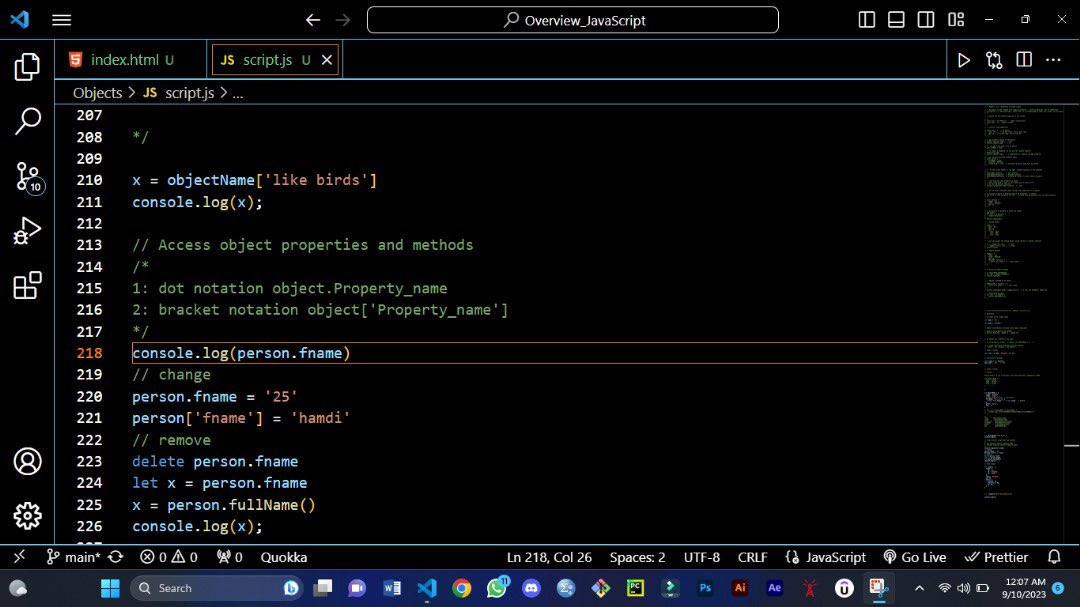This screenshot has width=1080, height=607.
Task: Click the taskbar Search box
Action: 216,588
